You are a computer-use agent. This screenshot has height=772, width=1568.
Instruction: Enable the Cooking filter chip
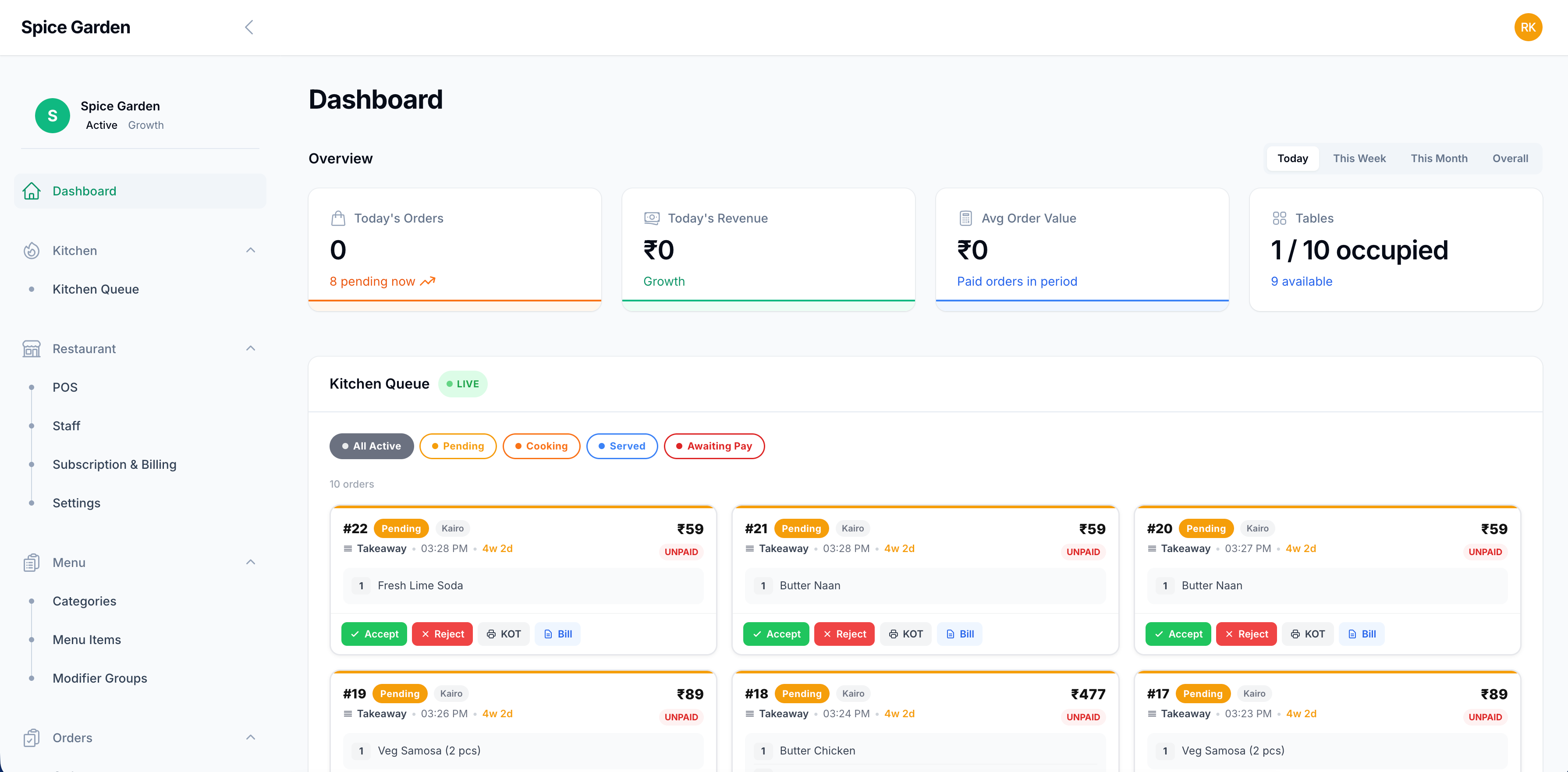coord(541,446)
